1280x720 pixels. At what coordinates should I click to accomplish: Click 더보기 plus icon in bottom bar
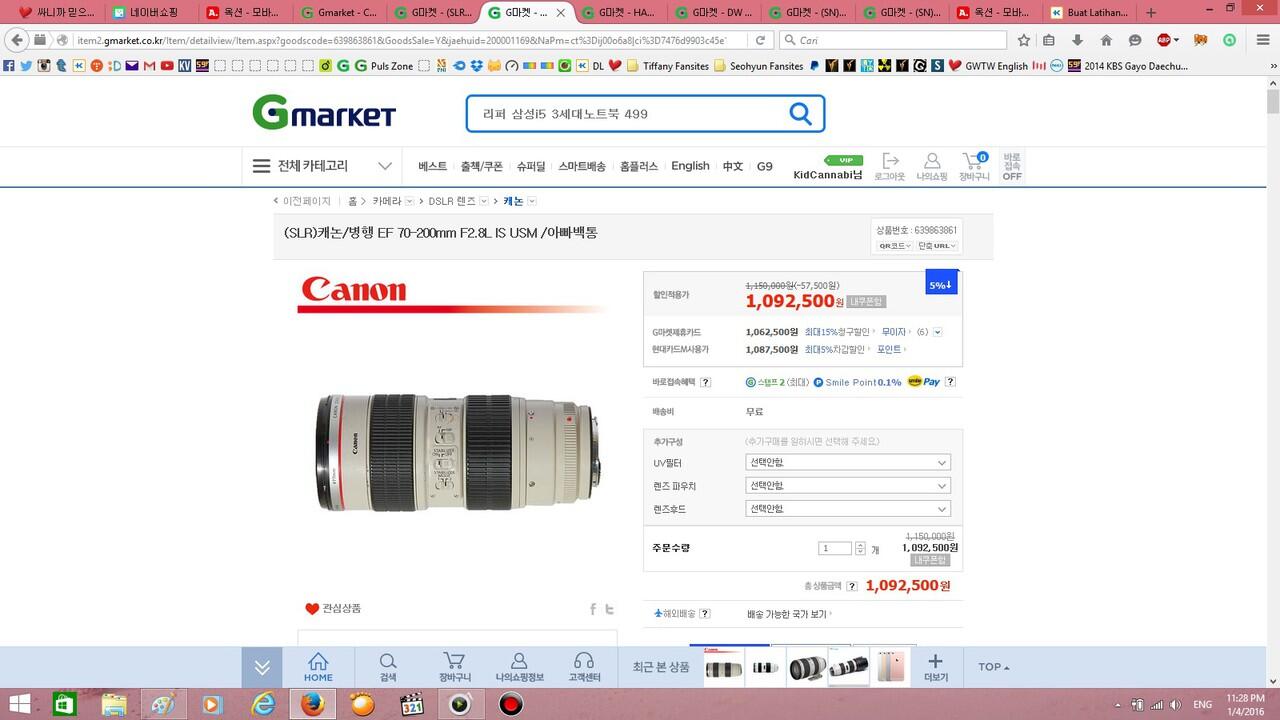click(x=935, y=668)
